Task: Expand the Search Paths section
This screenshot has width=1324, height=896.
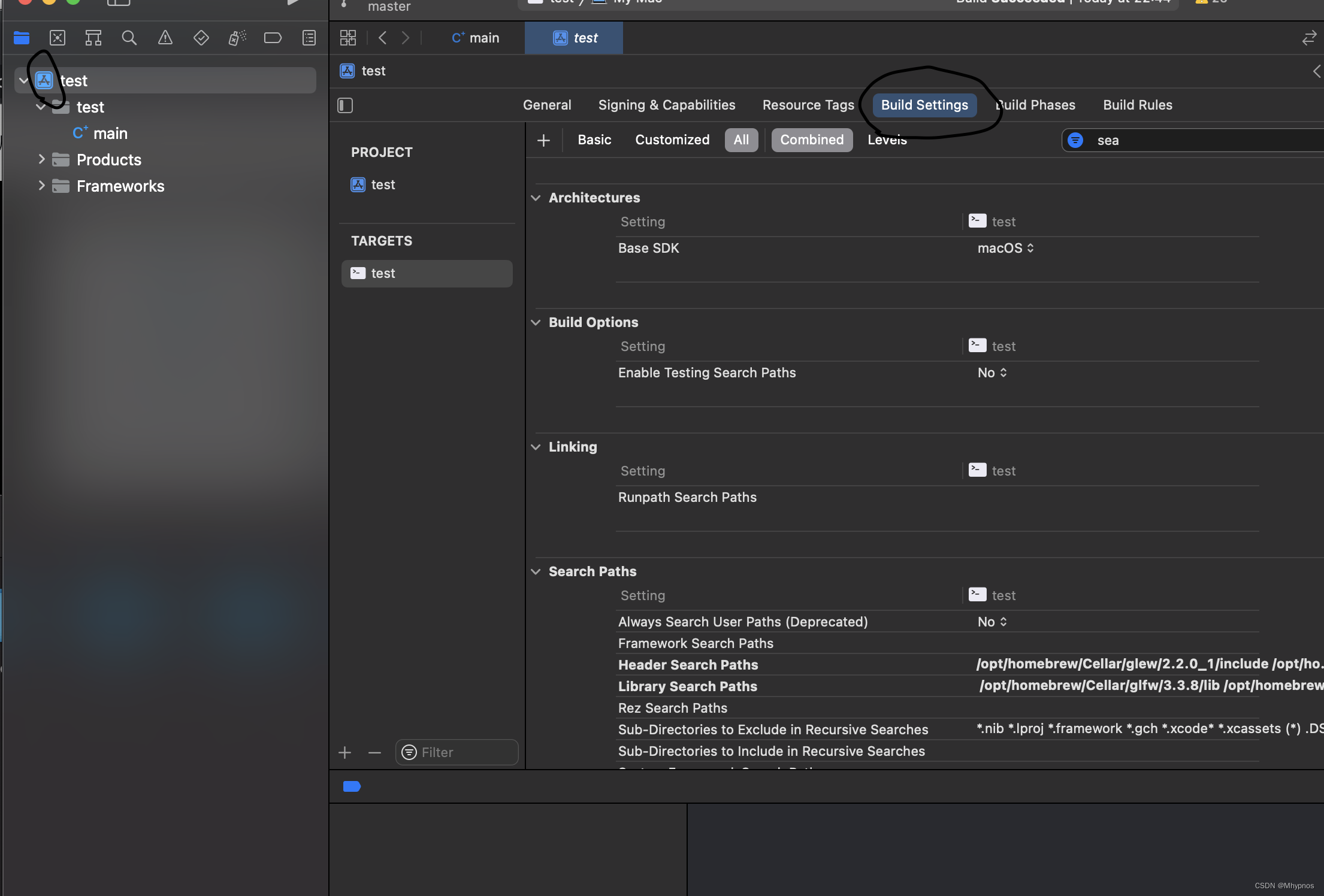Action: coord(535,571)
